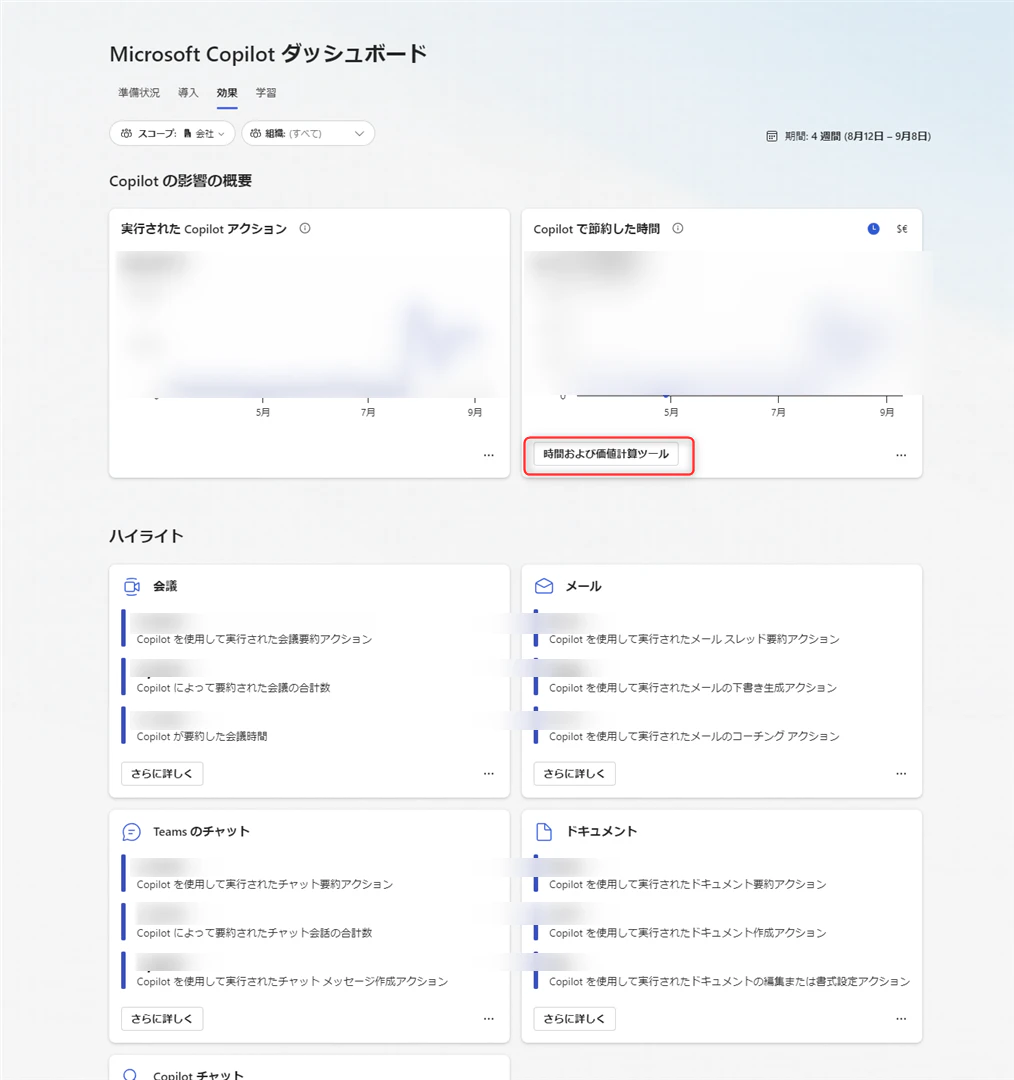Screen dimensions: 1014x1080
Task: Select チャット会話の合計数 metric text
Action: tap(254, 933)
